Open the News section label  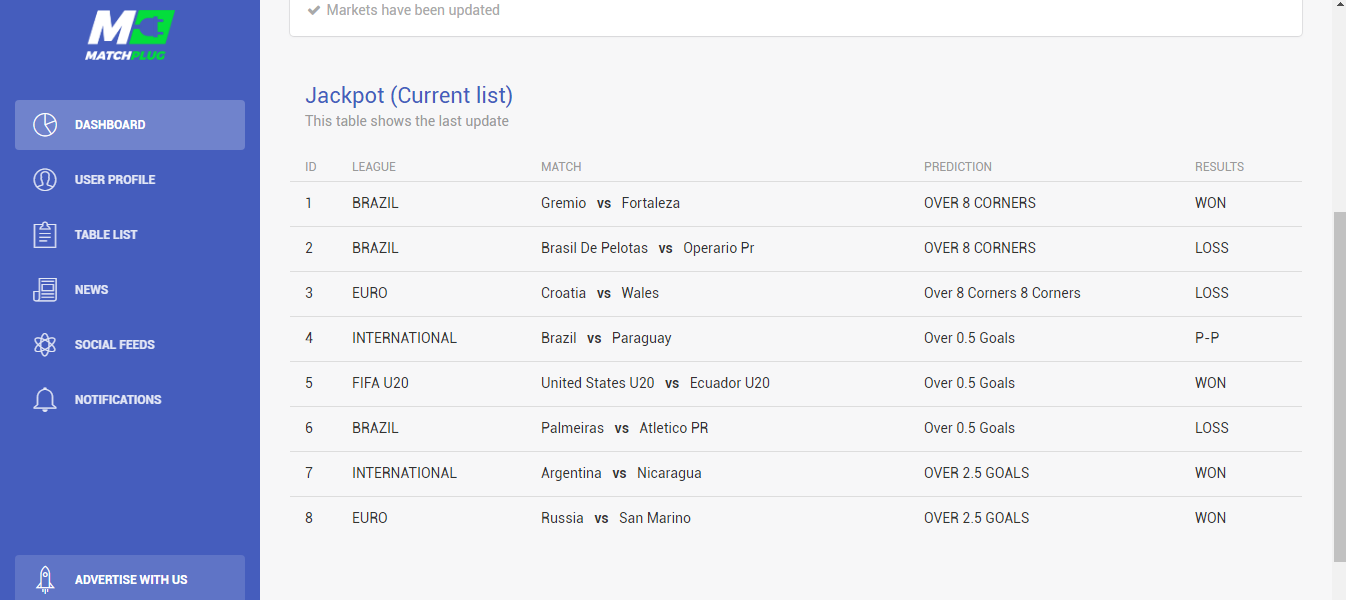pos(91,290)
